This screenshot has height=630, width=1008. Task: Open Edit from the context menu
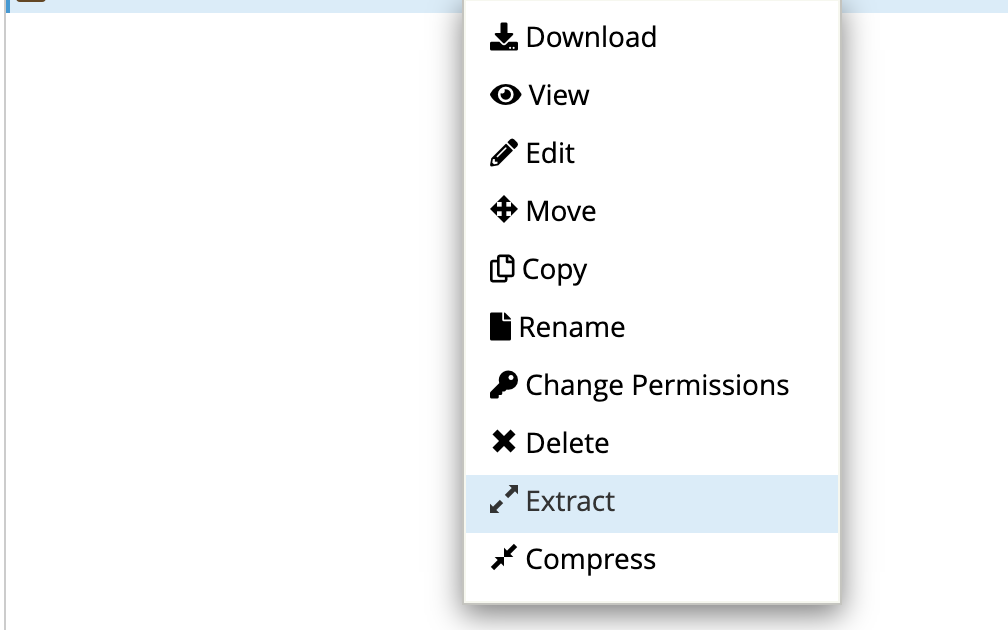(x=652, y=153)
